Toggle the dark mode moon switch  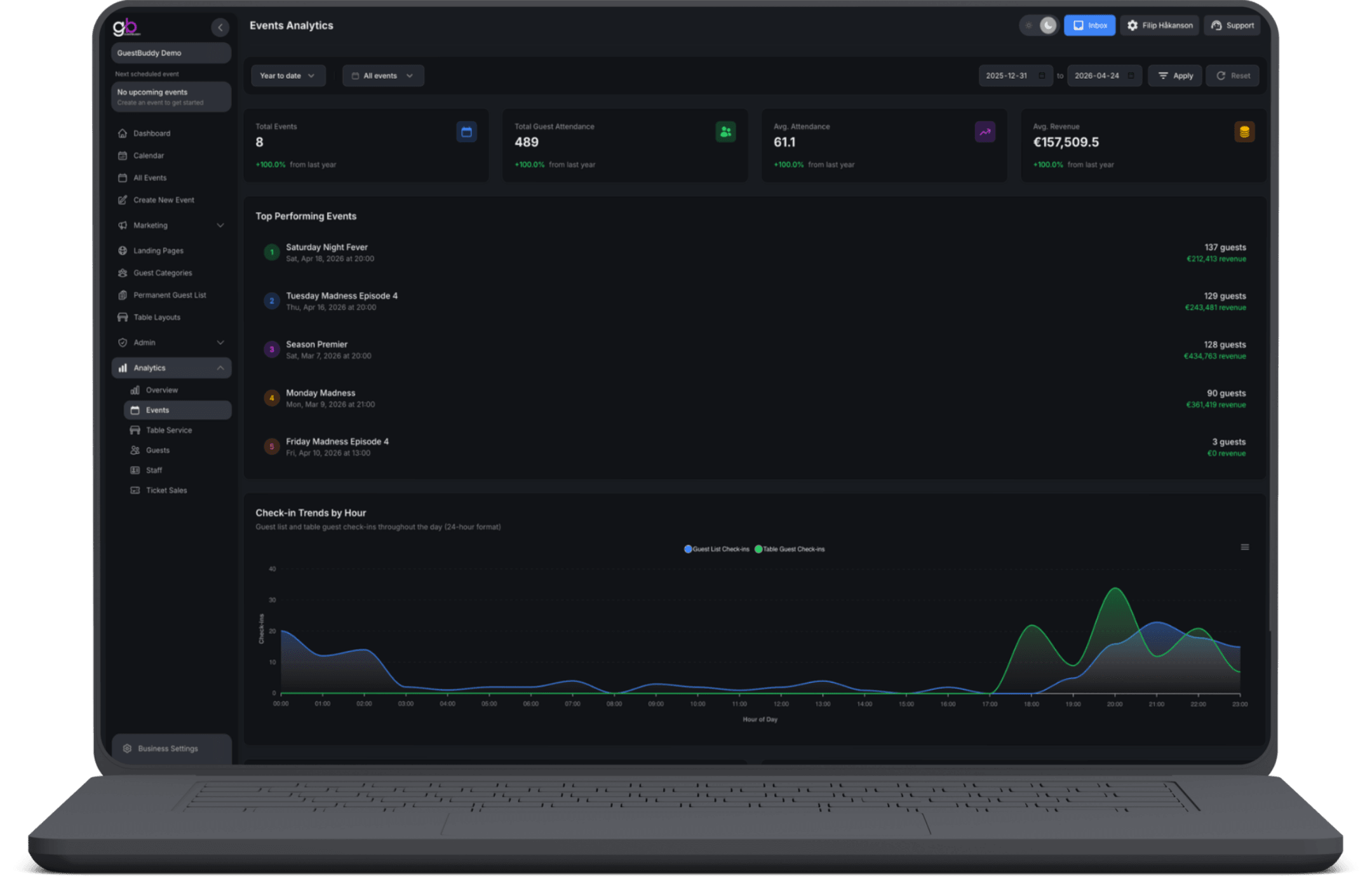tap(1047, 25)
